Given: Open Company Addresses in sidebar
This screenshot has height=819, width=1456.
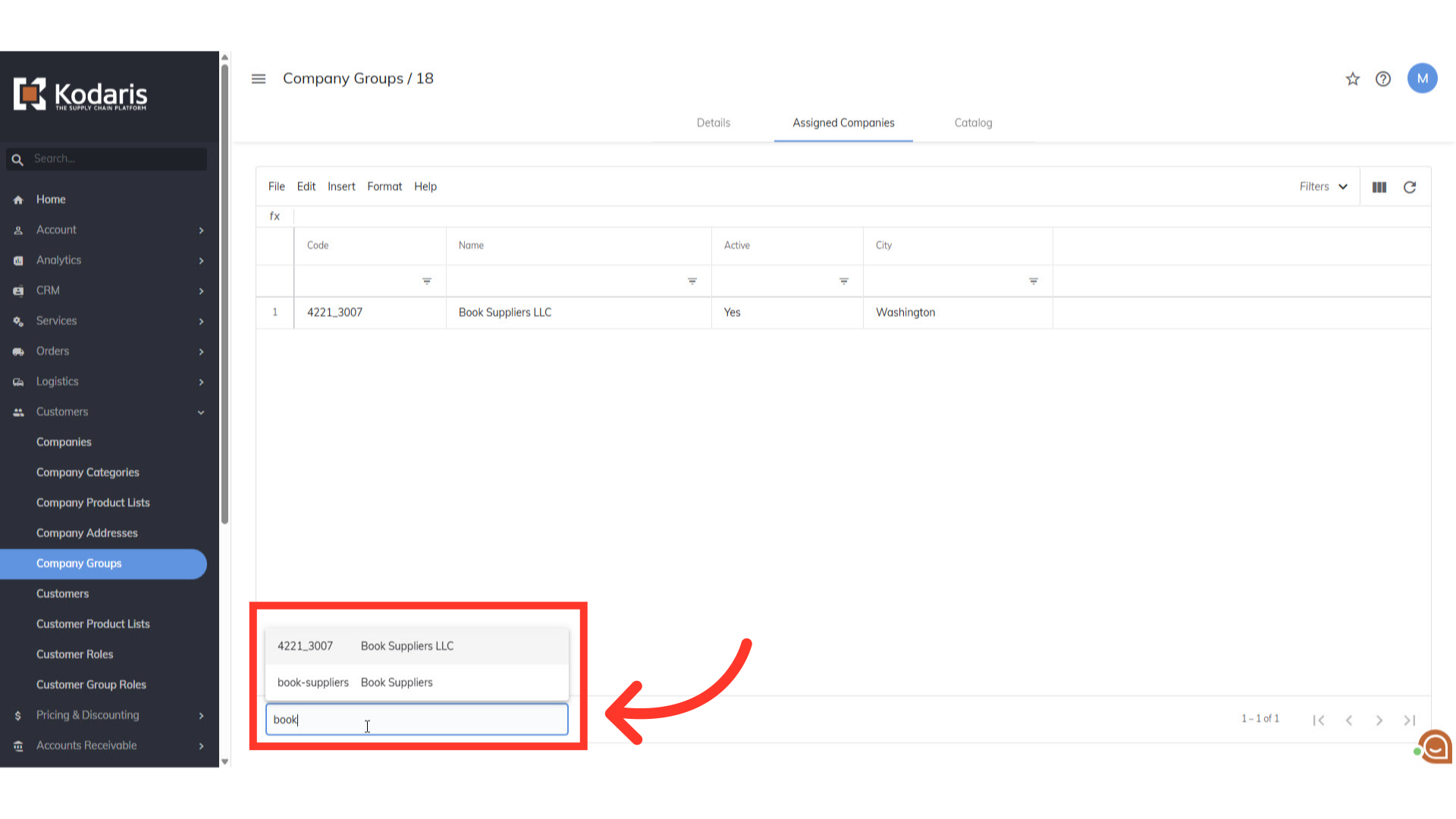Looking at the screenshot, I should (87, 533).
